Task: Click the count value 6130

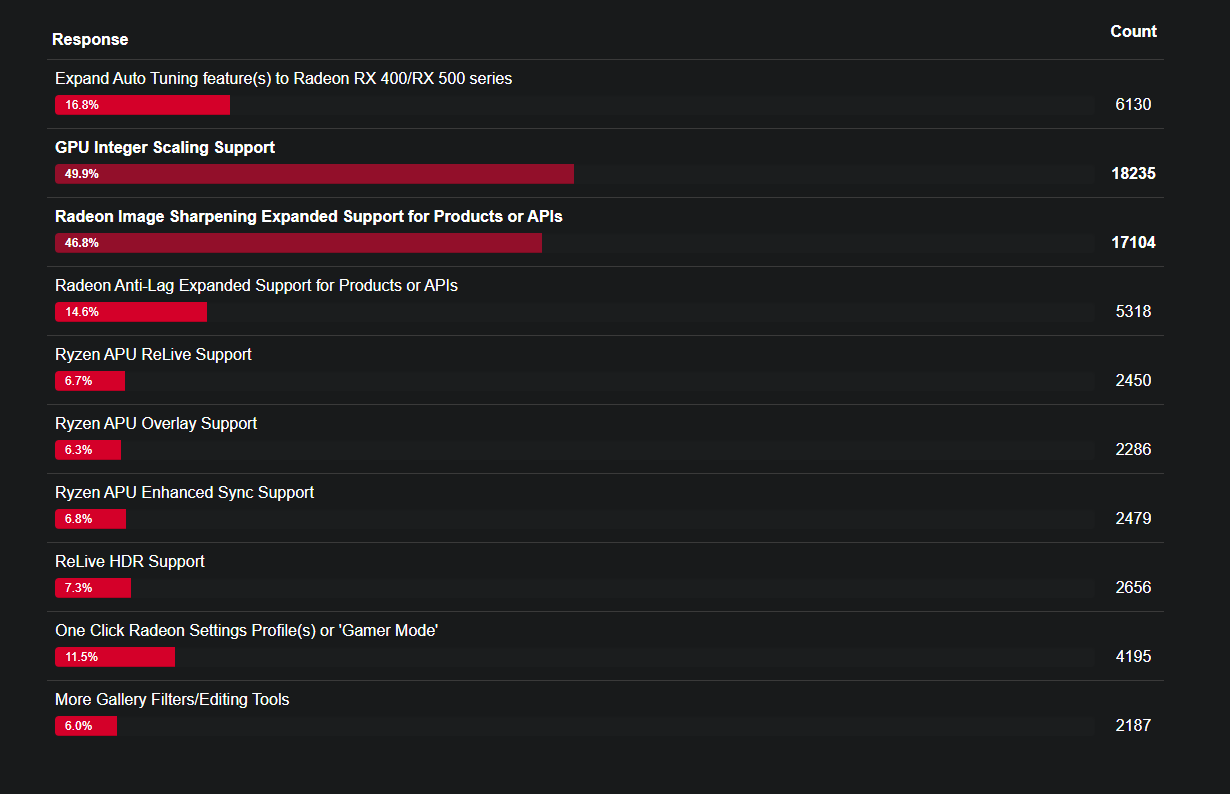Action: pyautogui.click(x=1133, y=104)
